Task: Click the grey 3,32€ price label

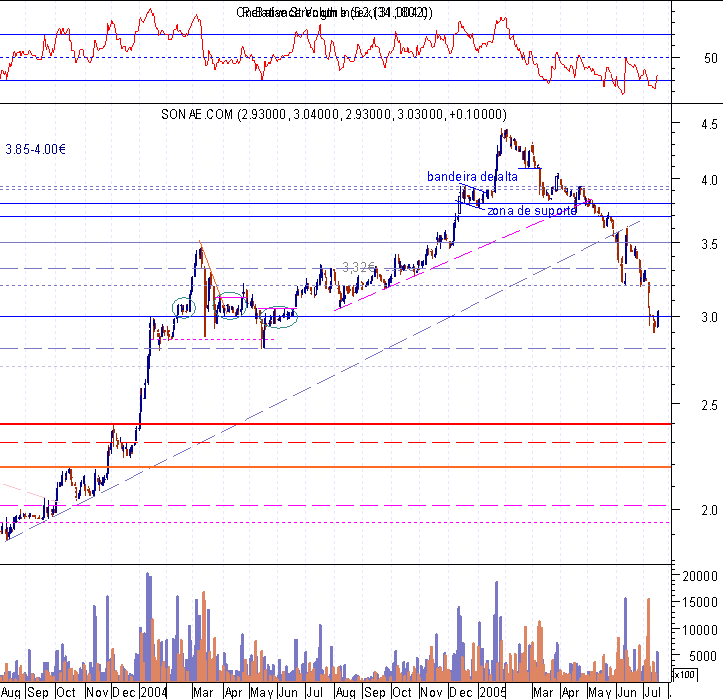Action: [x=358, y=267]
